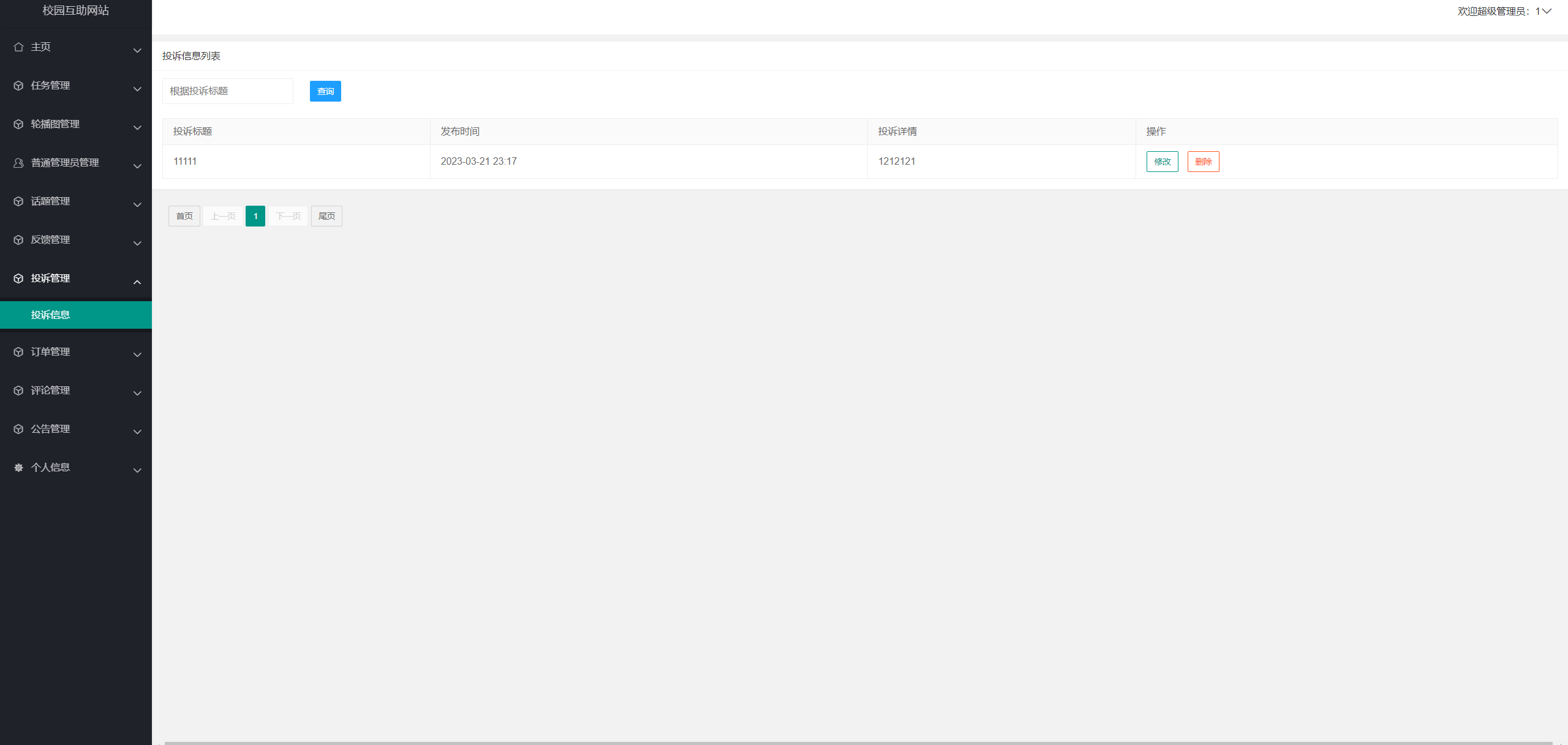1568x745 pixels.
Task: Select the 投诉信息 submenu item
Action: click(50, 315)
